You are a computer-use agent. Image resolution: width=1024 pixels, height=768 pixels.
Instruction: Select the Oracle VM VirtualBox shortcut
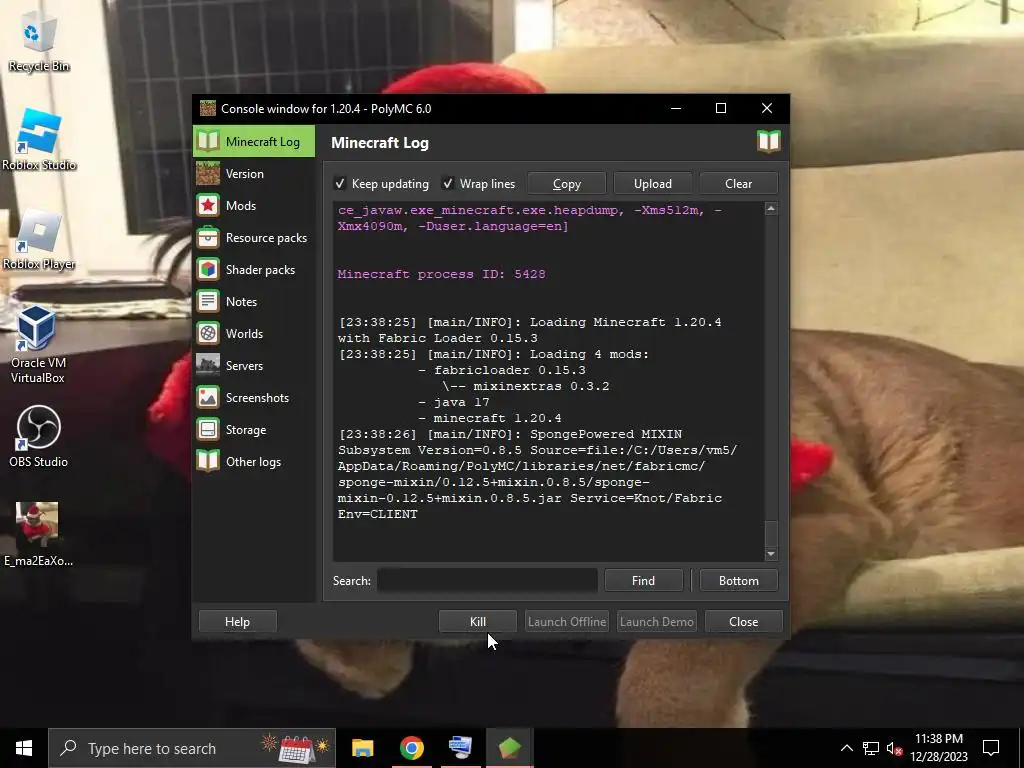click(x=37, y=345)
